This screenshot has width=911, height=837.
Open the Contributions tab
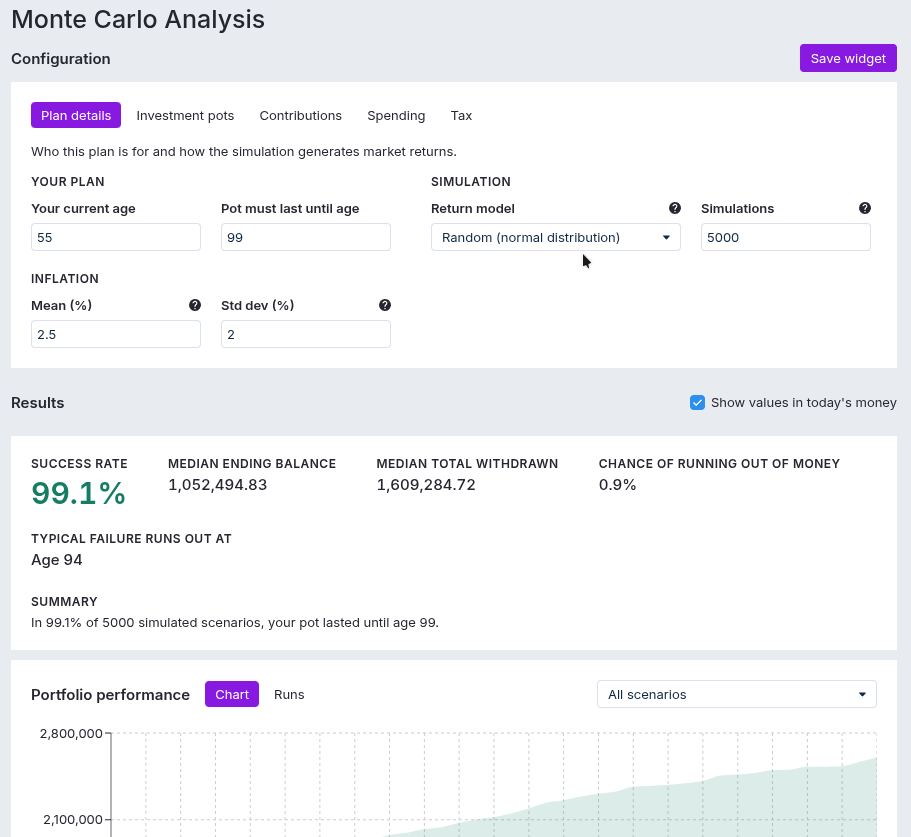[300, 115]
